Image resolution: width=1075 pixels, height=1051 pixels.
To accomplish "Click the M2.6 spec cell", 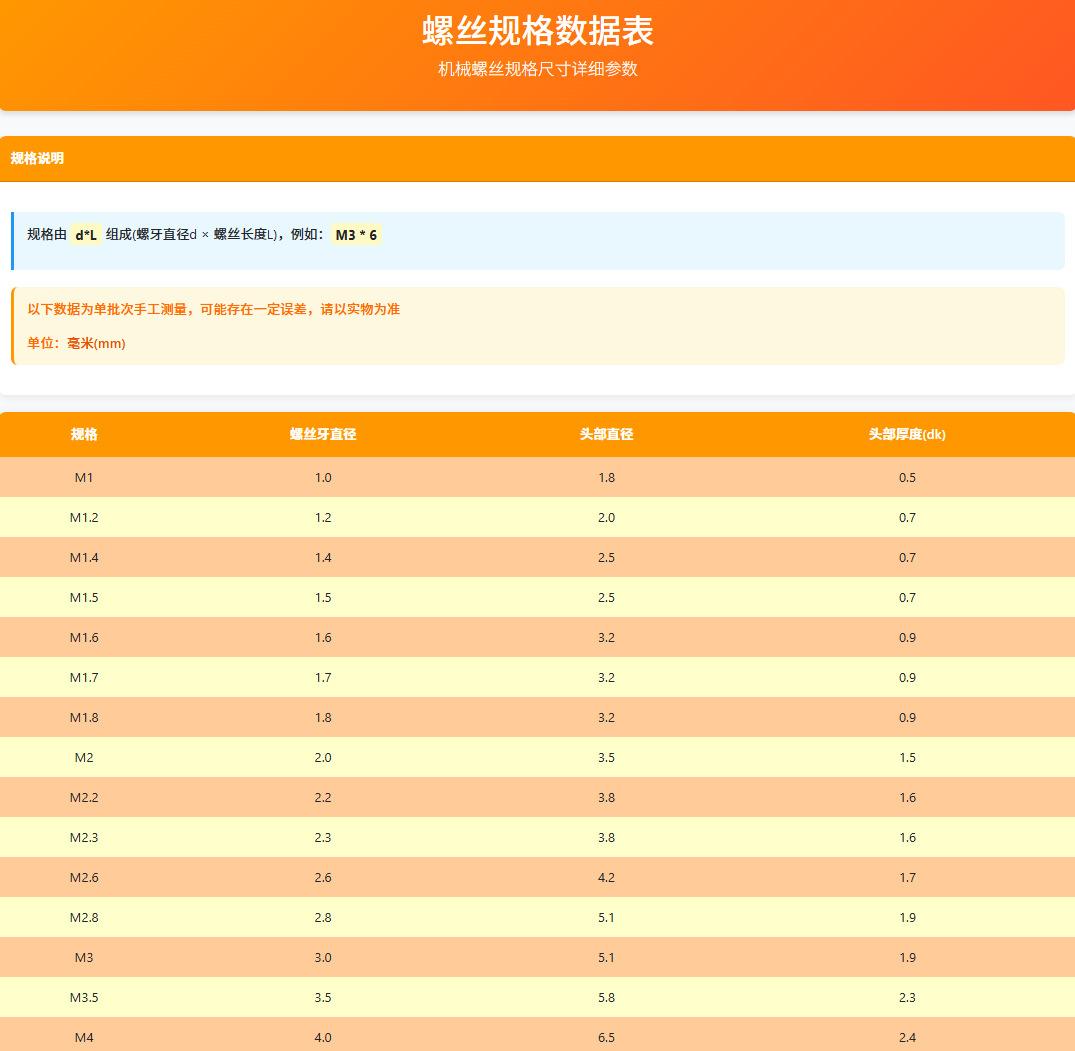I will 84,877.
